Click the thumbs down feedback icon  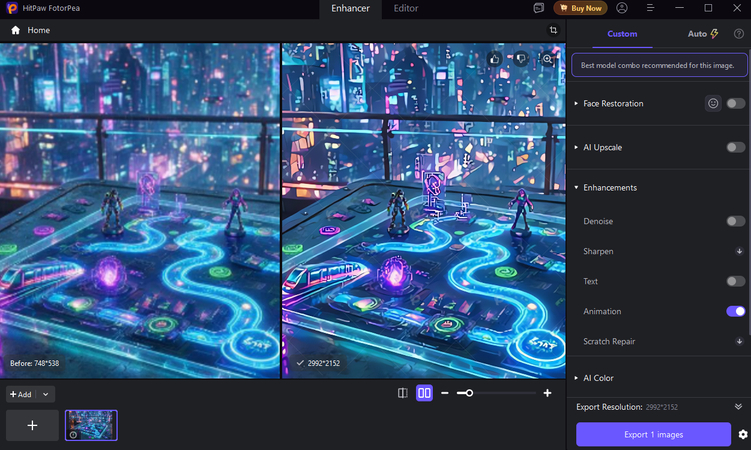point(521,59)
